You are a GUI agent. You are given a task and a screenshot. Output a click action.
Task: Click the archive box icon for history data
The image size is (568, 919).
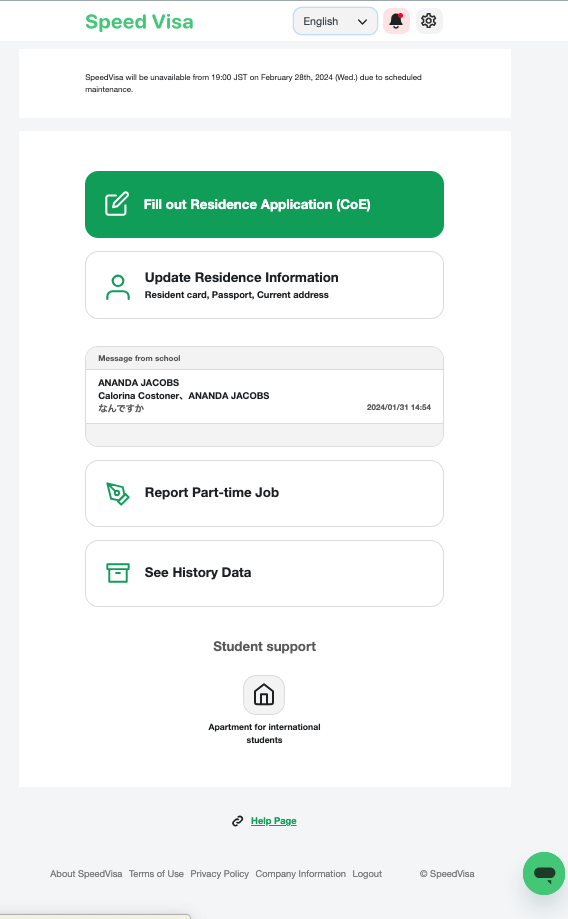click(118, 573)
